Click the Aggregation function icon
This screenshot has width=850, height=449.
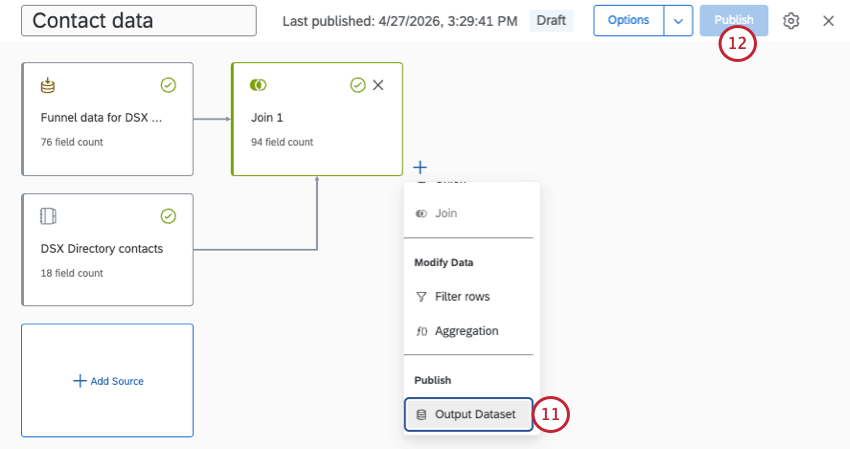pyautogui.click(x=421, y=331)
